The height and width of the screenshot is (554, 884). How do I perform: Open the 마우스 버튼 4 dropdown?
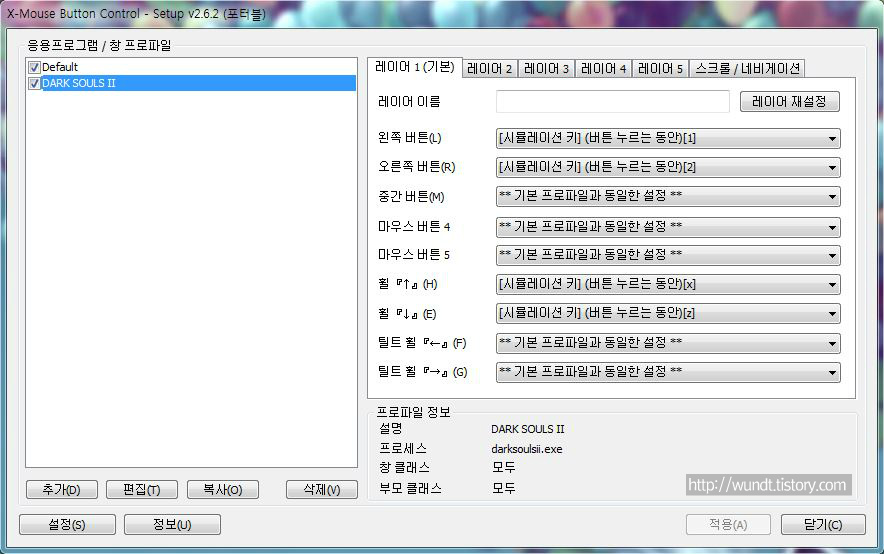(x=668, y=227)
